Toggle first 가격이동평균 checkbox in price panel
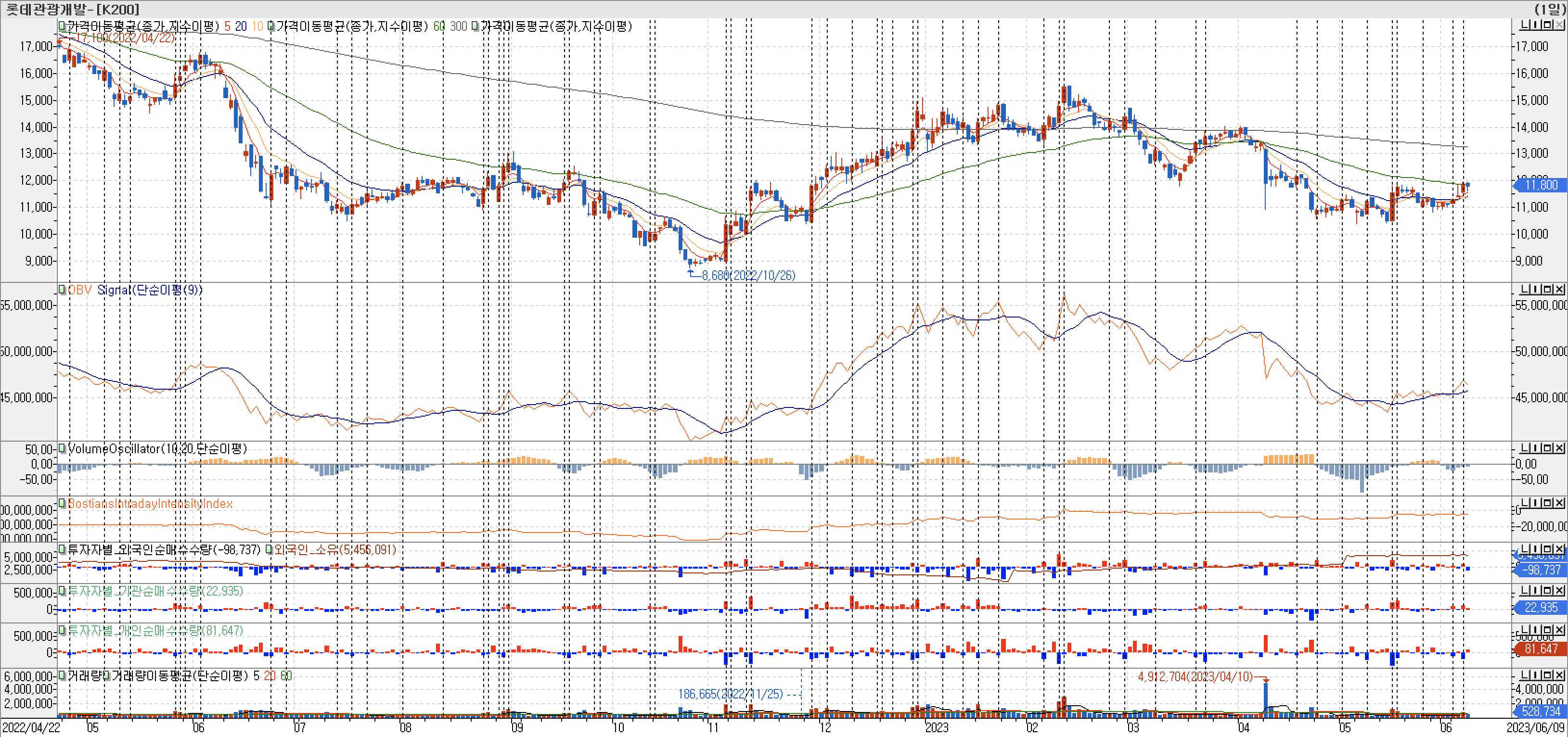Viewport: 1568px width, 737px height. 62,26
